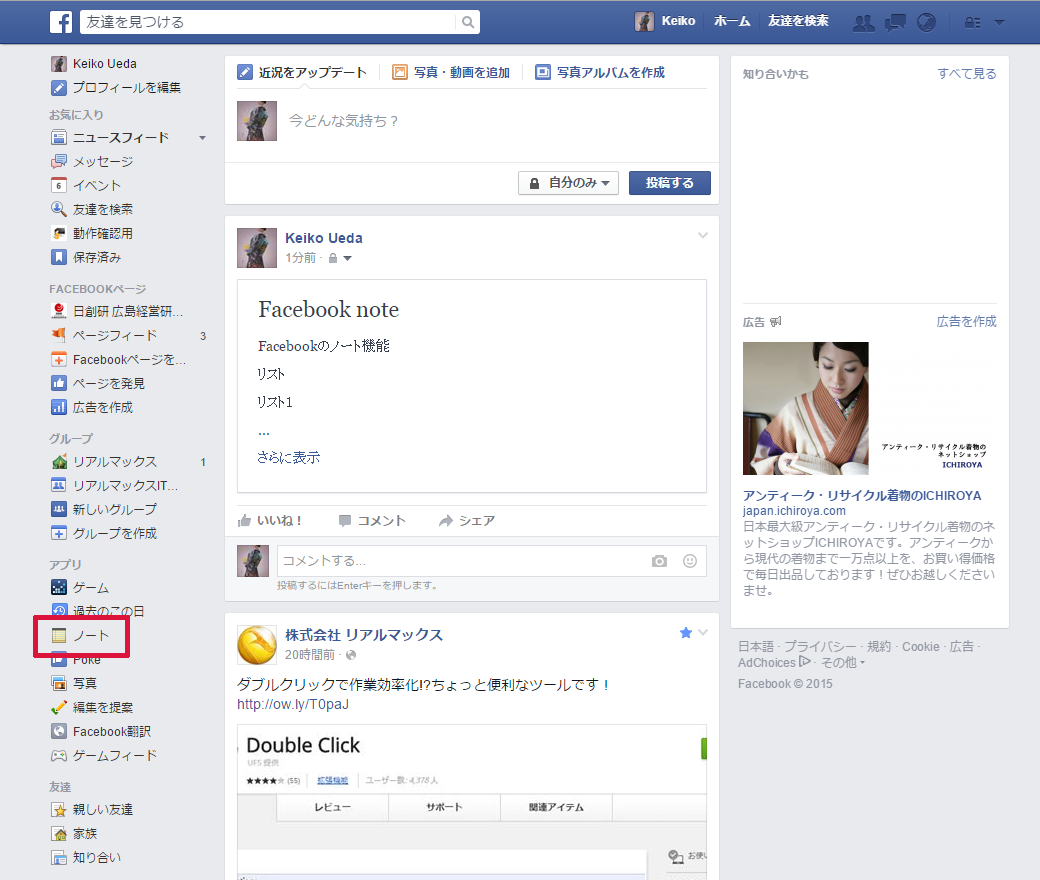Click すべて見る in 知り合いかも
1040x880 pixels.
[966, 74]
